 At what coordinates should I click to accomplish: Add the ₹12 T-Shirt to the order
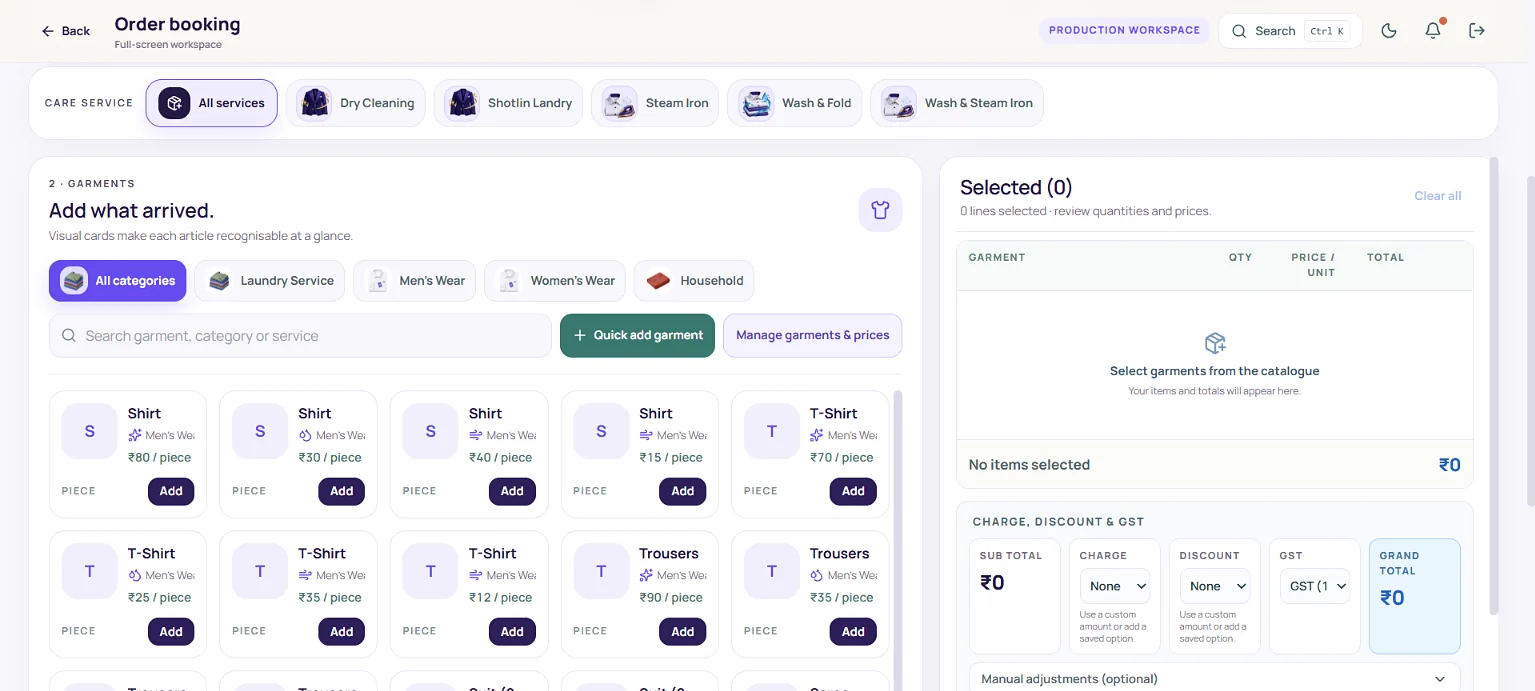pos(512,631)
